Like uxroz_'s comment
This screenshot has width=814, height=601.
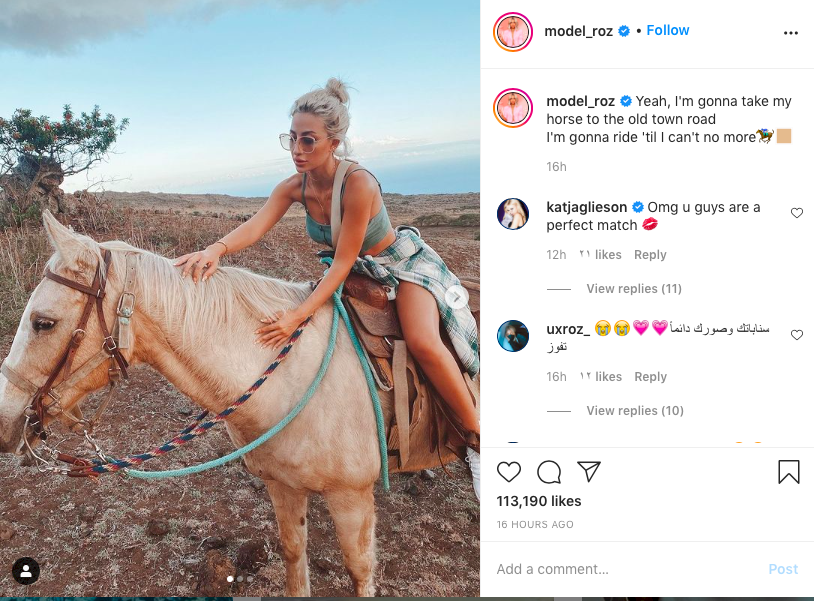click(x=797, y=335)
